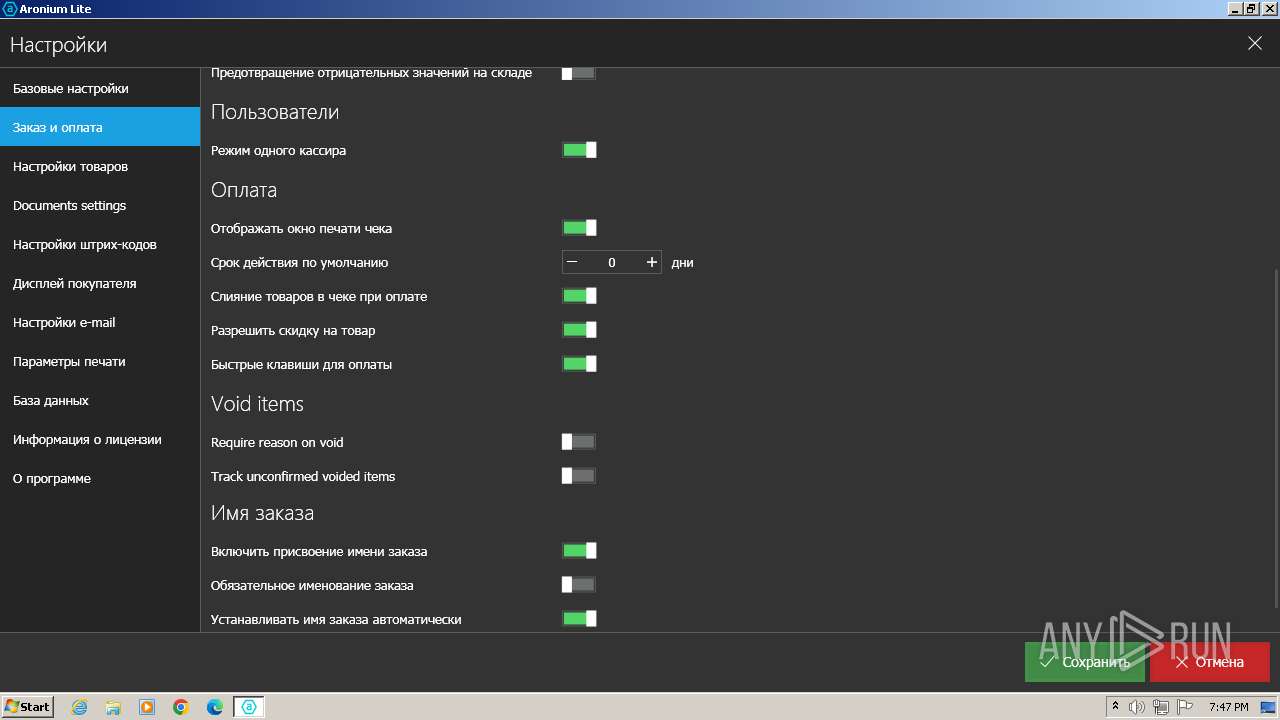Open Windows Start menu
1280x720 pixels.
[28, 707]
